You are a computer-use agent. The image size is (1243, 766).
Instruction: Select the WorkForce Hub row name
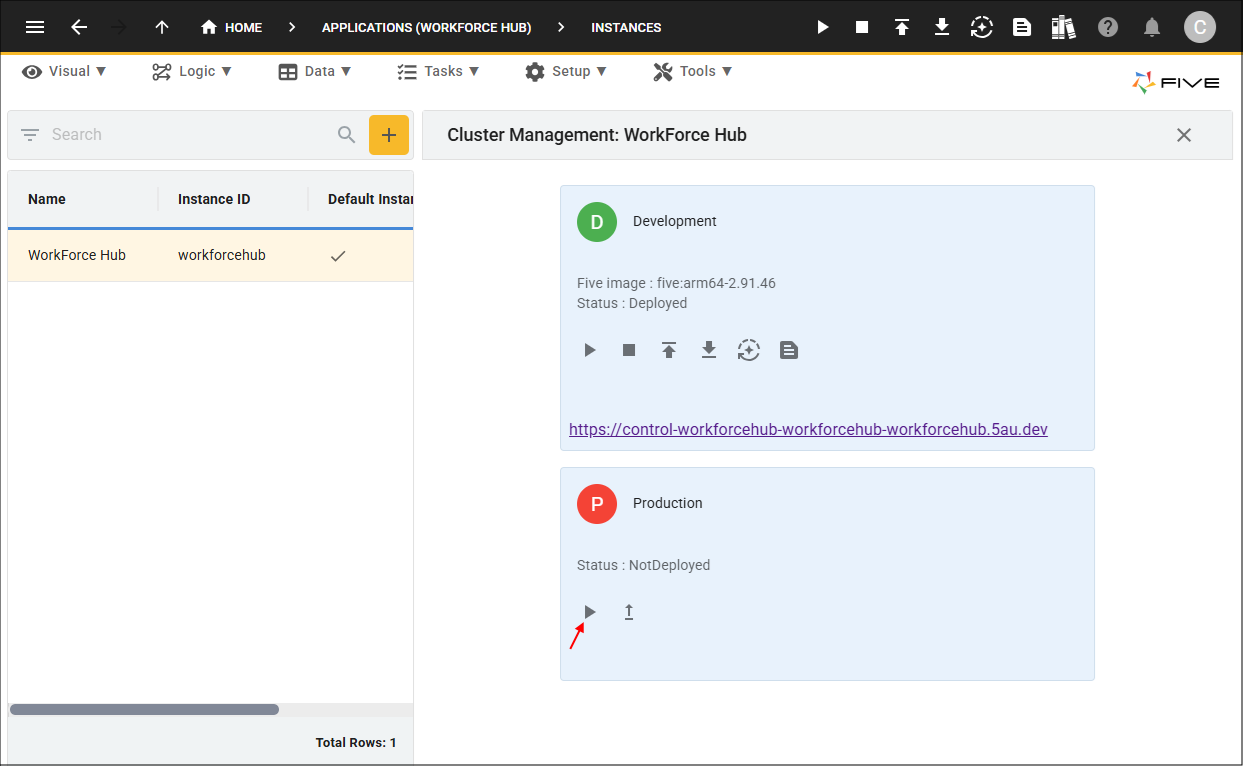coord(77,255)
